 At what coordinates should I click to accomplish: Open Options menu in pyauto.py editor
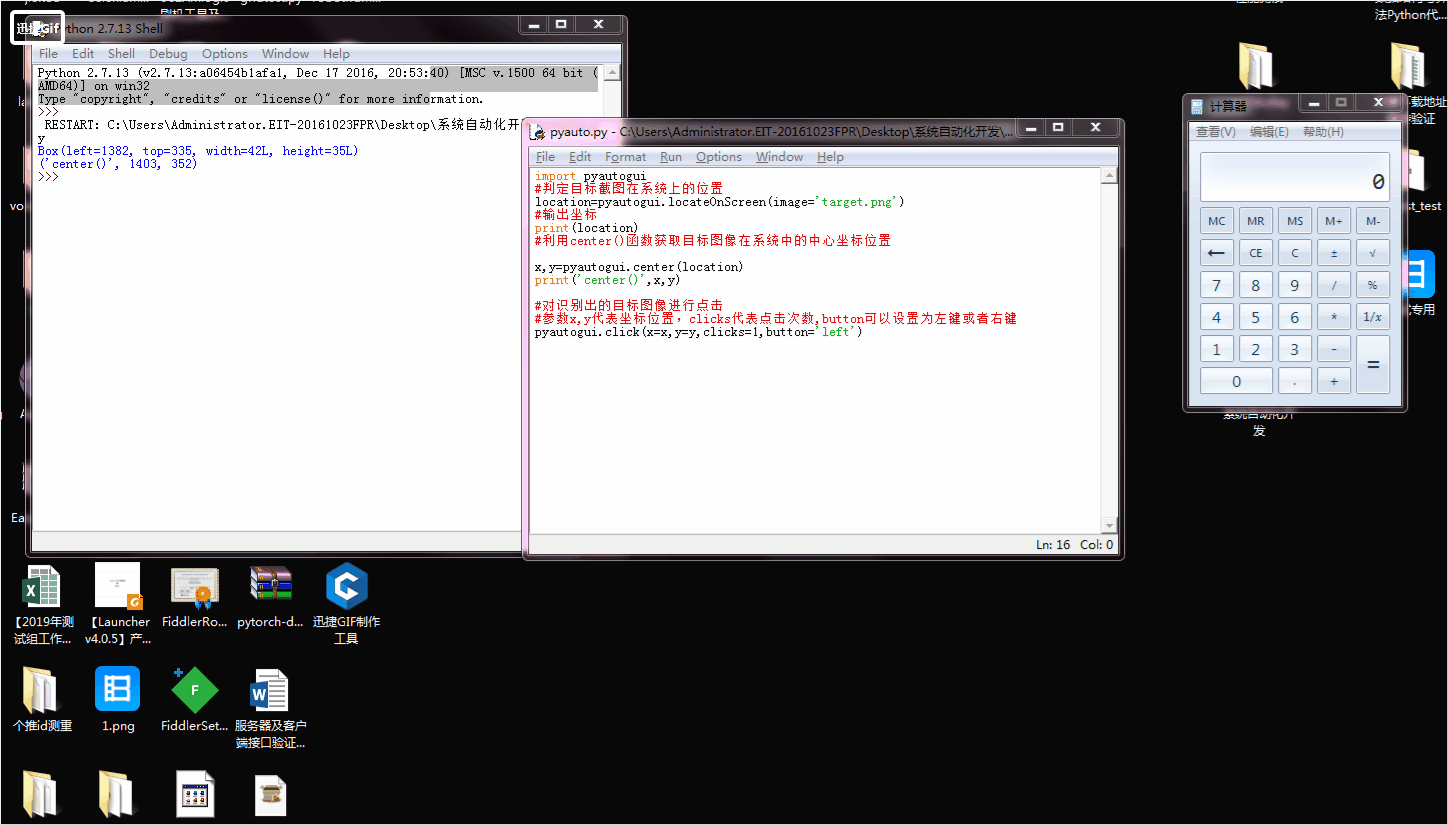click(x=719, y=157)
